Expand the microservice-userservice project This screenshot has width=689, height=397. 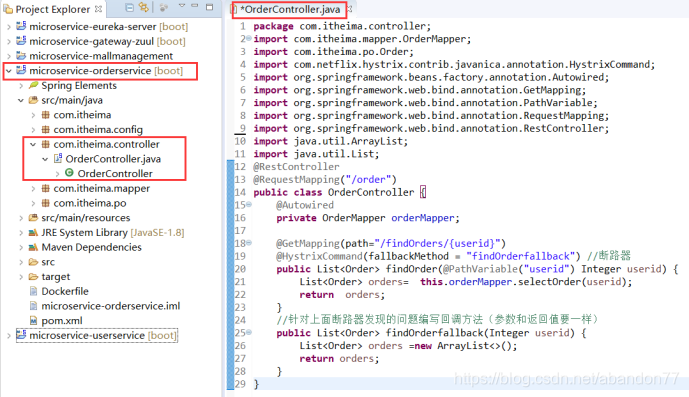9,335
